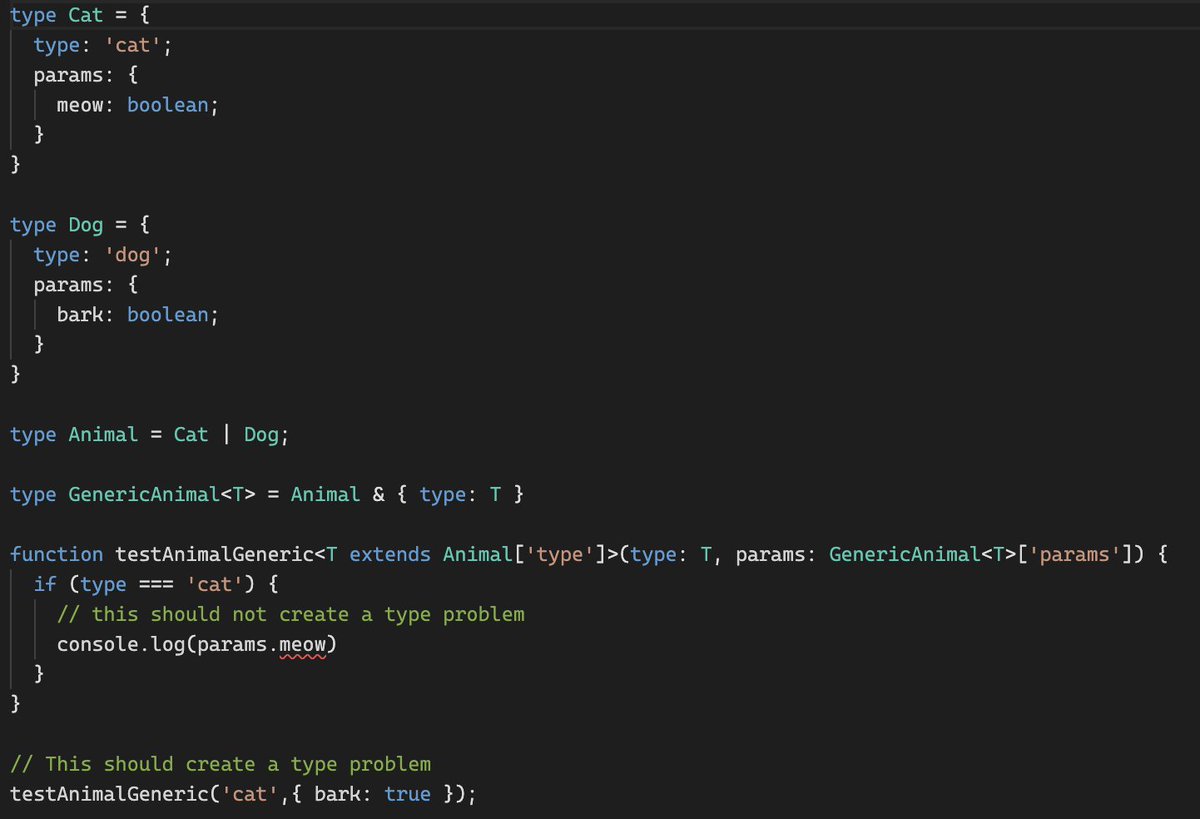Click the red-underlined 'meow' in console.log
Screen dimensions: 1200x819
click(x=303, y=644)
